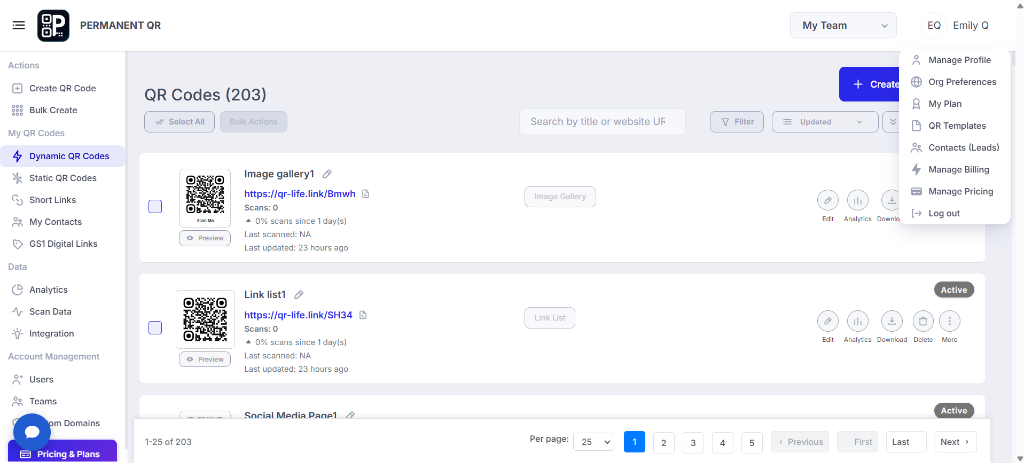Select Contacts (Leads) from user menu
Screen dimensions: 1024x463
click(x=964, y=148)
